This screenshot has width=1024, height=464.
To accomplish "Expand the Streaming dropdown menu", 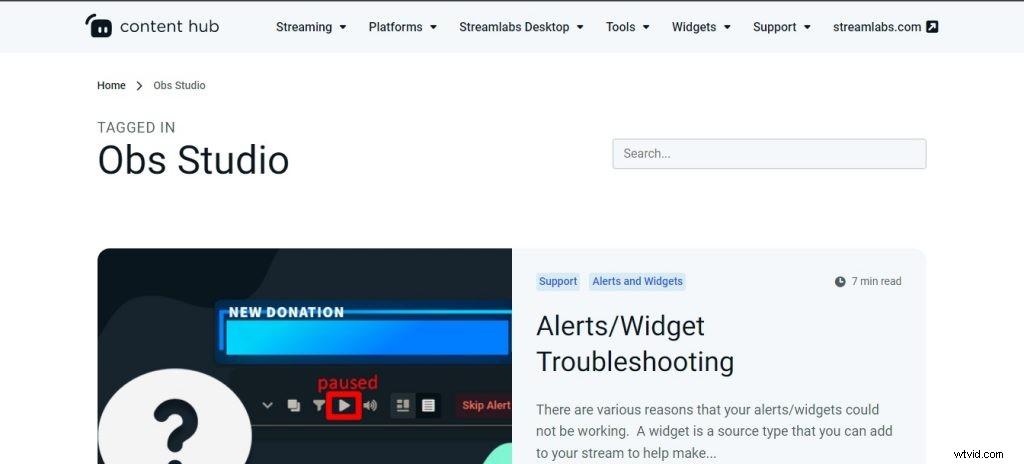I will [311, 27].
